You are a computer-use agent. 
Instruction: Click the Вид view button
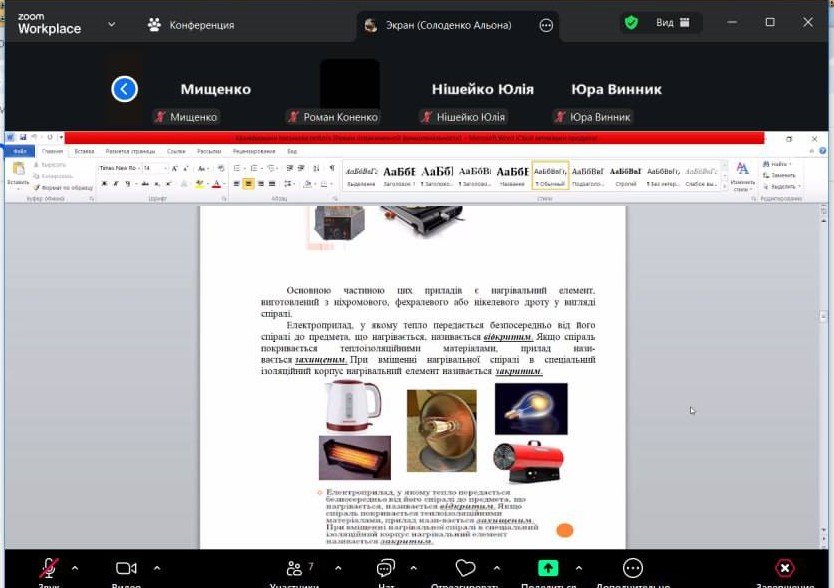(x=673, y=23)
